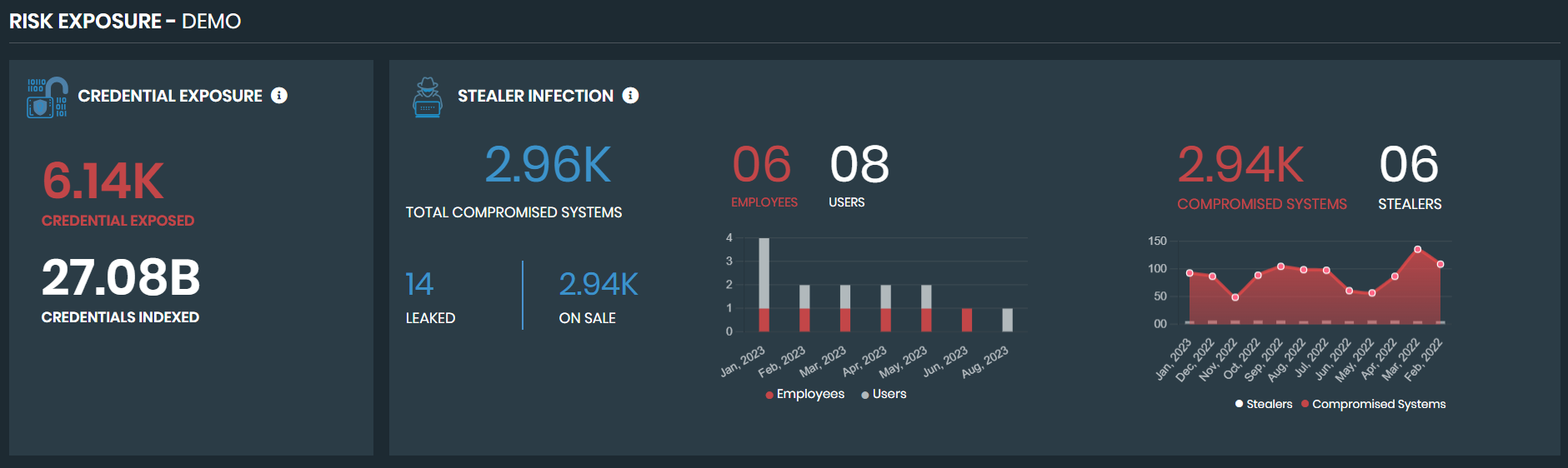This screenshot has height=468, width=1568.
Task: Click the Jan 2023 bar in chart
Action: [764, 283]
